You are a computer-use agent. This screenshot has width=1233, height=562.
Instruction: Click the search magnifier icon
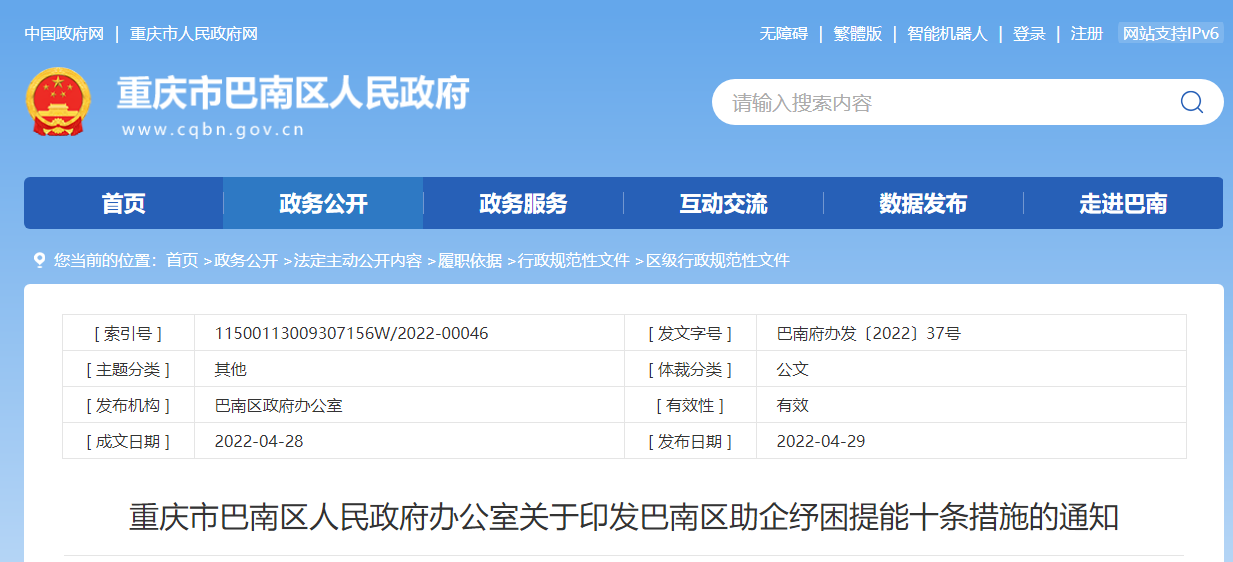(x=1191, y=103)
